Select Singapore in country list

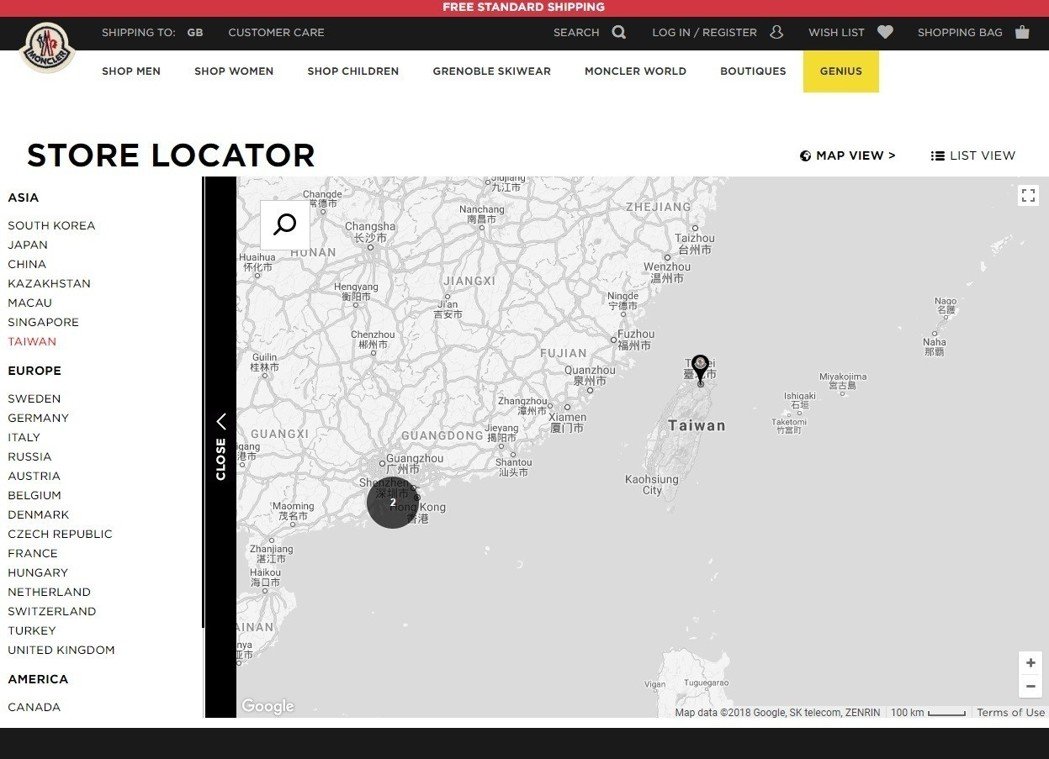pos(43,322)
